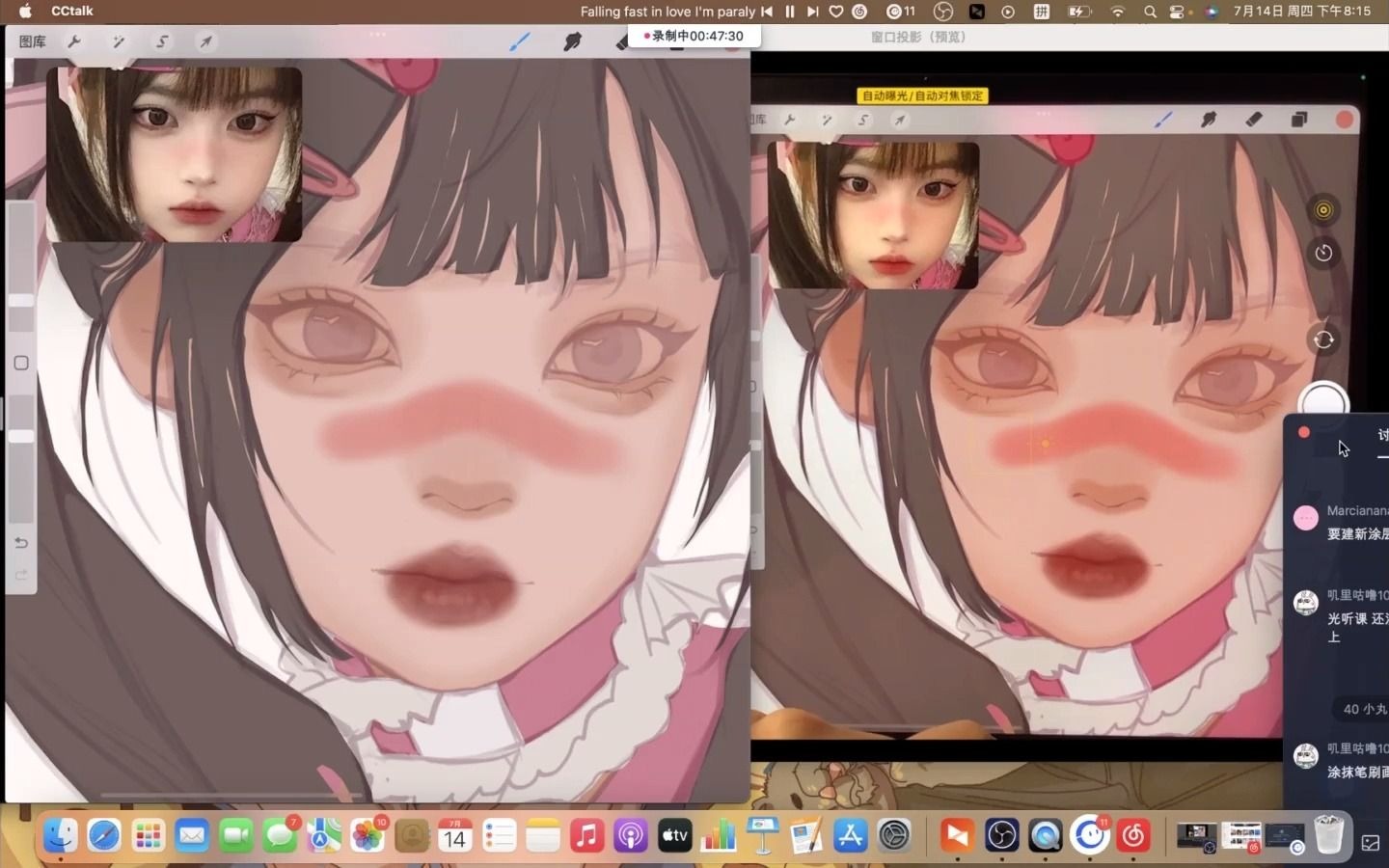Close the chat panel with red dot
Screen dimensions: 1389x868
point(1303,433)
